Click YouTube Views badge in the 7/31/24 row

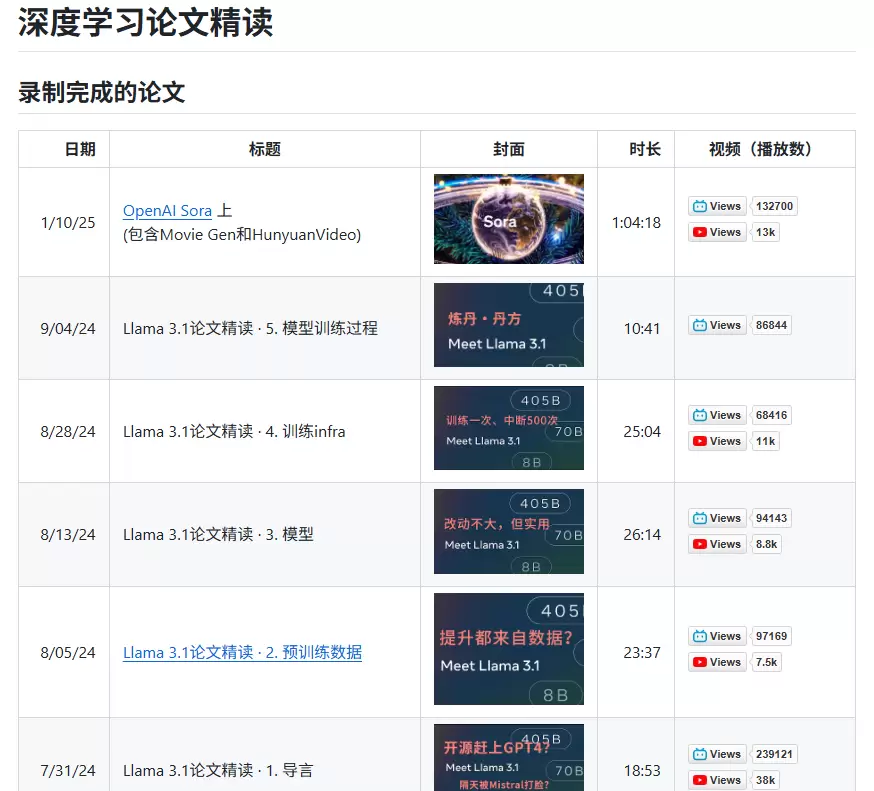pos(717,780)
